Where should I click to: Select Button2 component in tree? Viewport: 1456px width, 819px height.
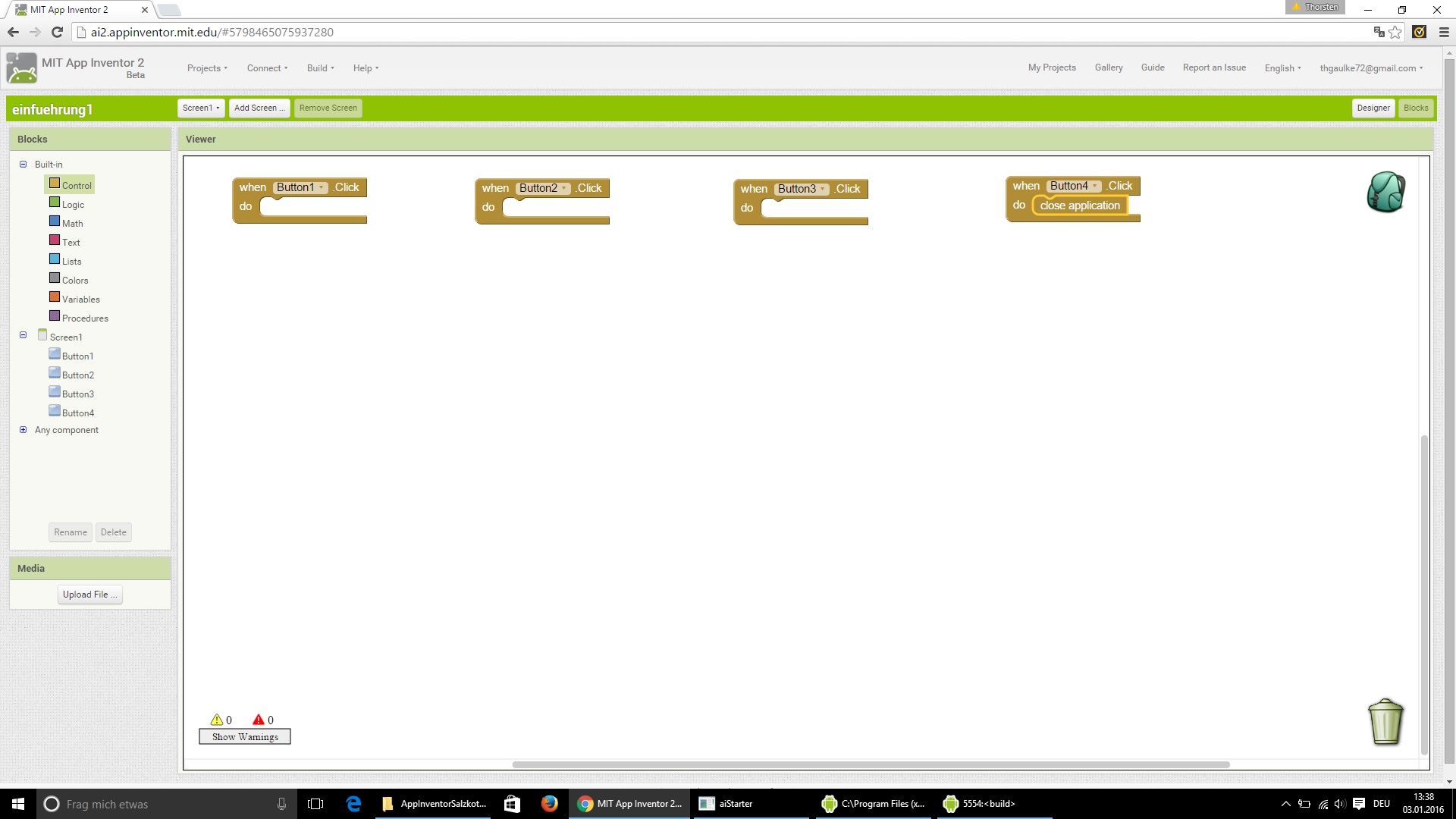coord(71,375)
